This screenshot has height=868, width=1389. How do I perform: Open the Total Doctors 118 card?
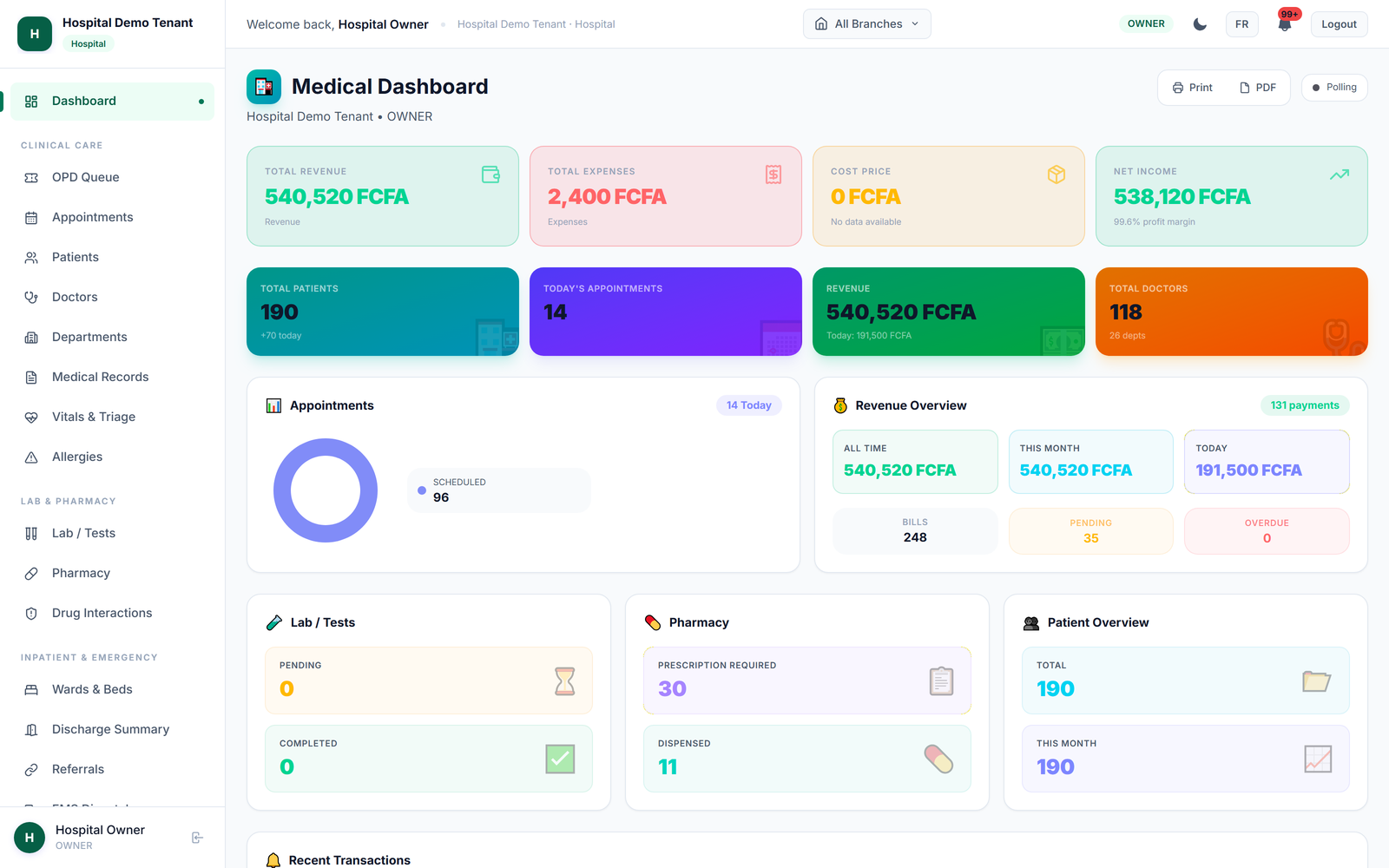1232,312
